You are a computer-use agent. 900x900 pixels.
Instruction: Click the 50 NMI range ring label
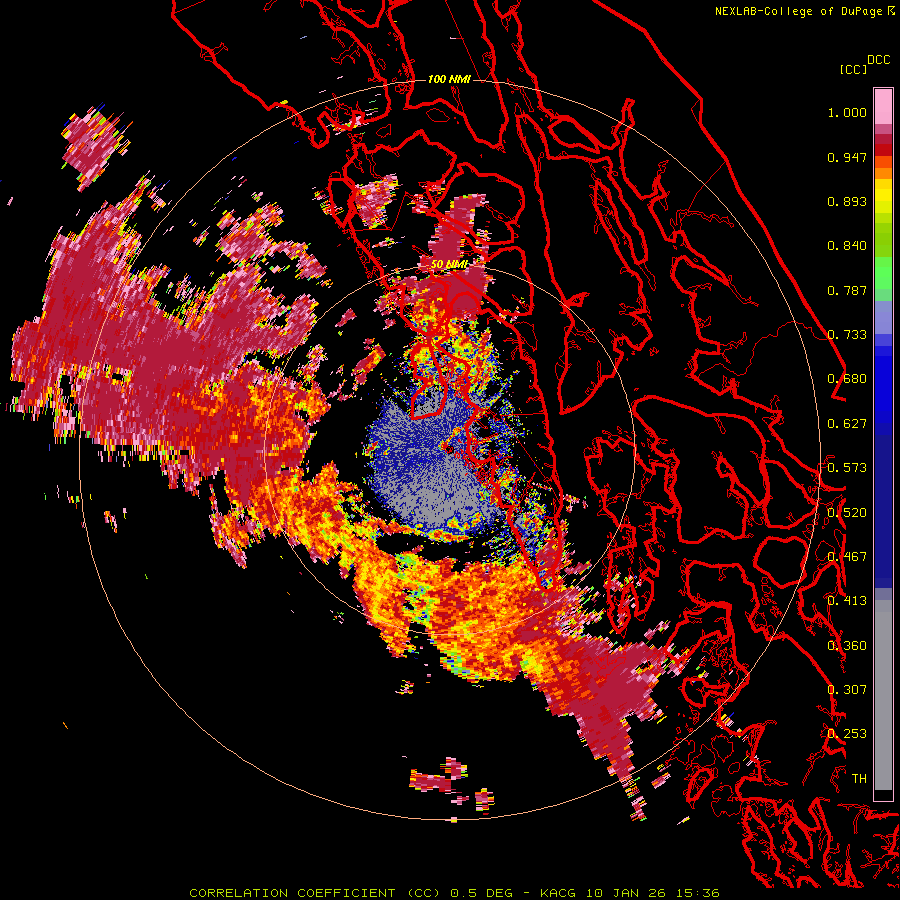click(x=449, y=265)
